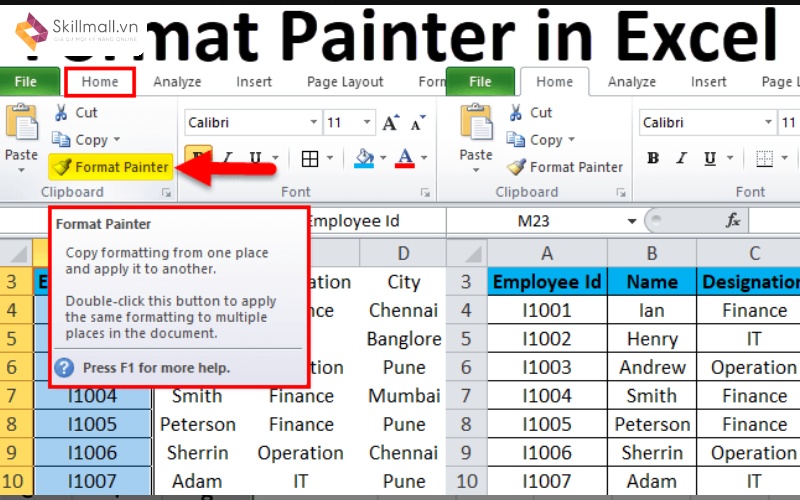Screen dimensions: 800x500
Task: Open Insert tab in right Excel window
Action: click(708, 82)
